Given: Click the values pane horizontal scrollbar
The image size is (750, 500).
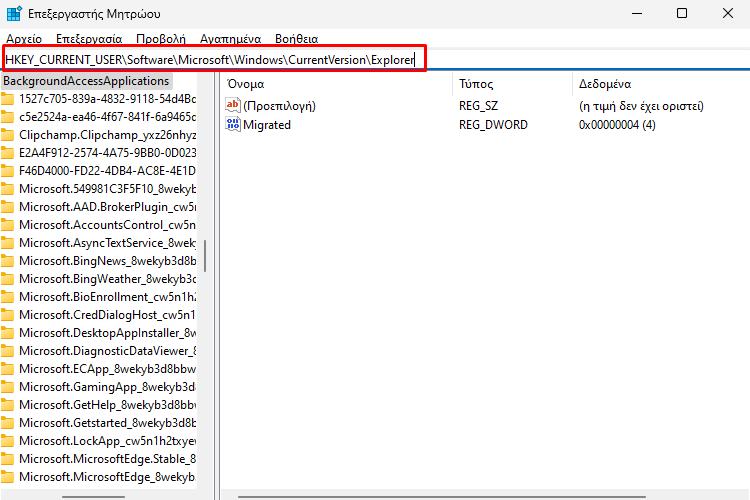Looking at the screenshot, I should (x=440, y=497).
